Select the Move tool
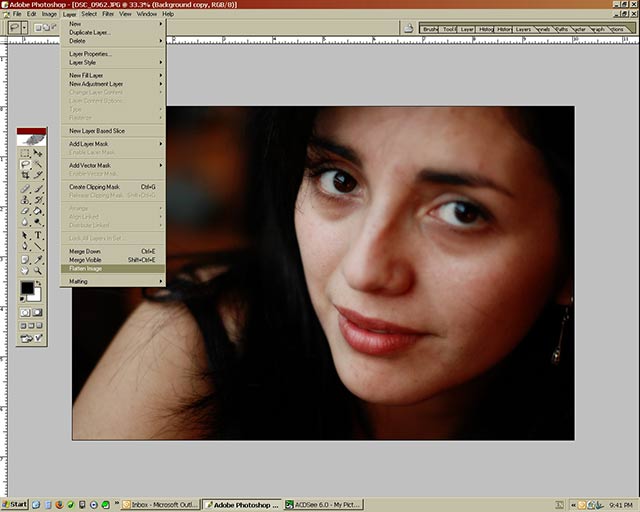 pyautogui.click(x=38, y=153)
